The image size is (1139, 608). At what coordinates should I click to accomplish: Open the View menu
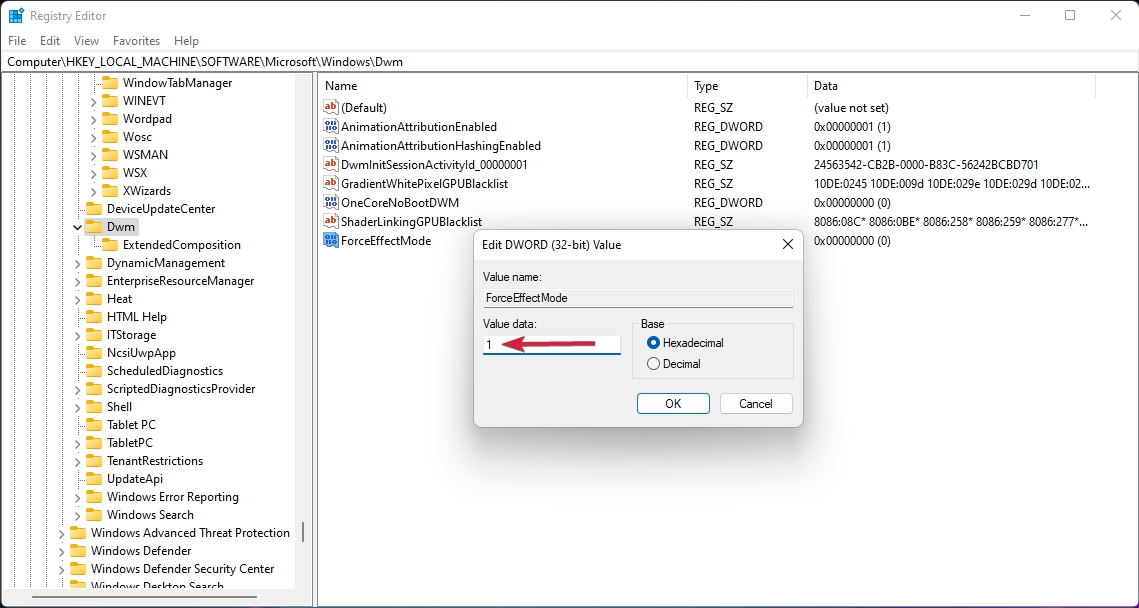(86, 41)
